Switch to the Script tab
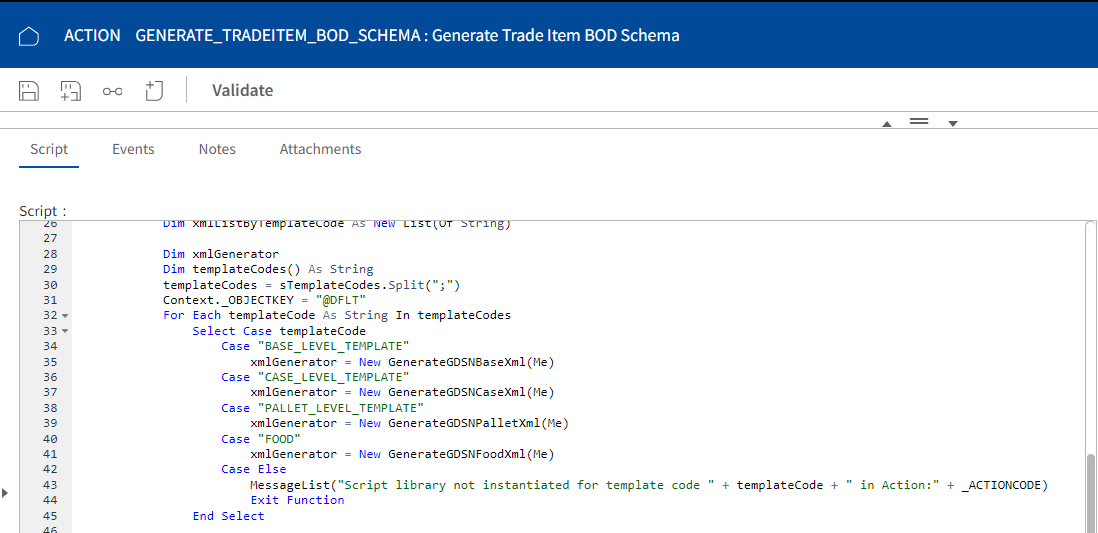This screenshot has width=1098, height=533. [x=49, y=149]
